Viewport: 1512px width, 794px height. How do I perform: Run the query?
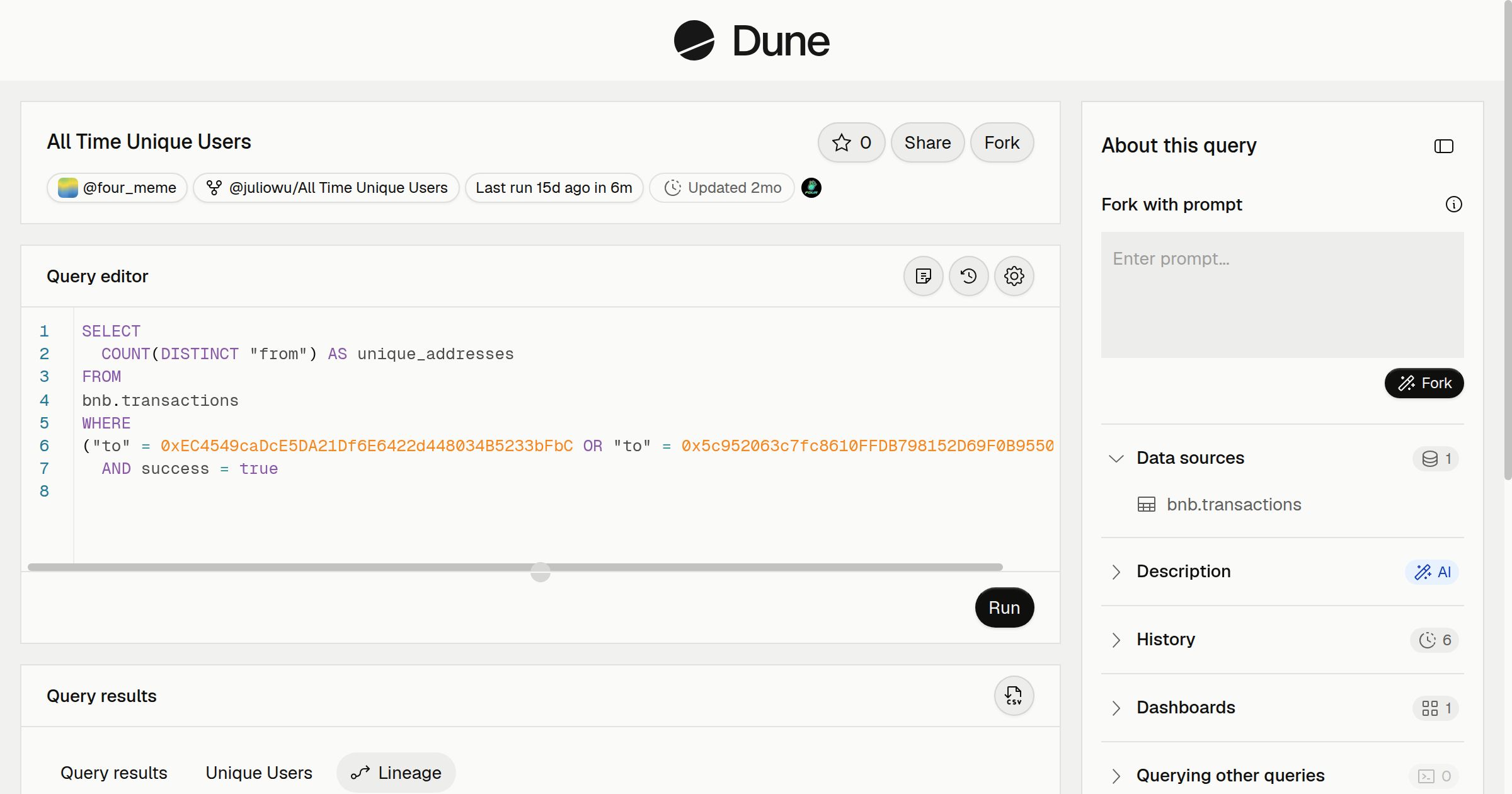(x=1004, y=607)
